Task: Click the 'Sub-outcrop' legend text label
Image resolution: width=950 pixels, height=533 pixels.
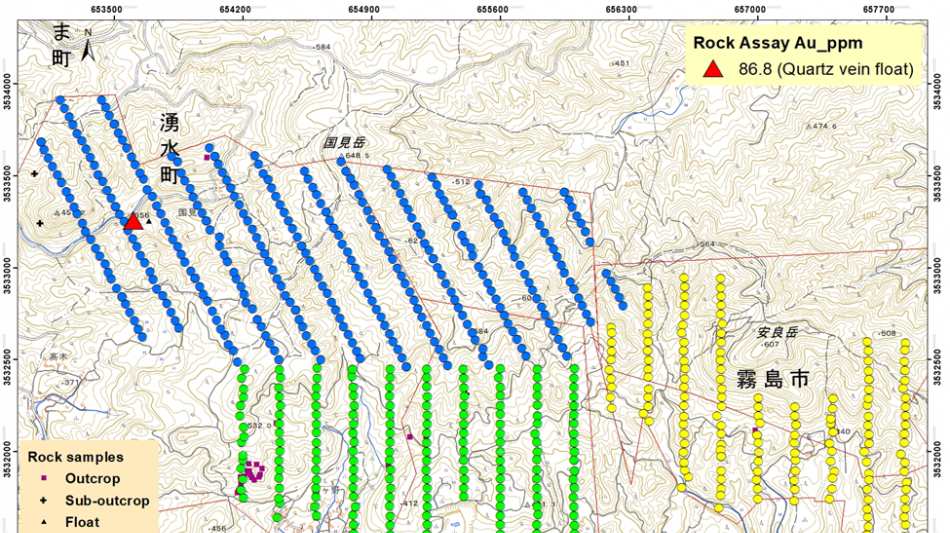Action: click(x=107, y=500)
